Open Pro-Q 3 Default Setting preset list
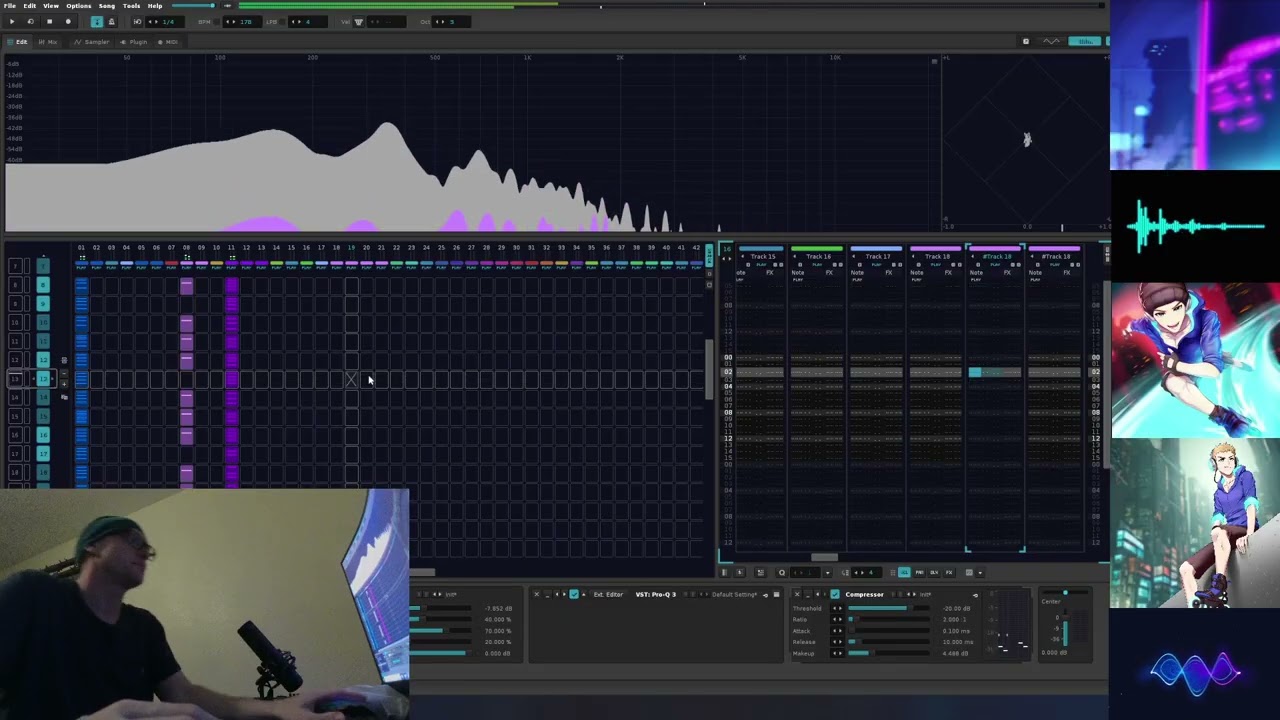The image size is (1280, 720). pyautogui.click(x=735, y=594)
